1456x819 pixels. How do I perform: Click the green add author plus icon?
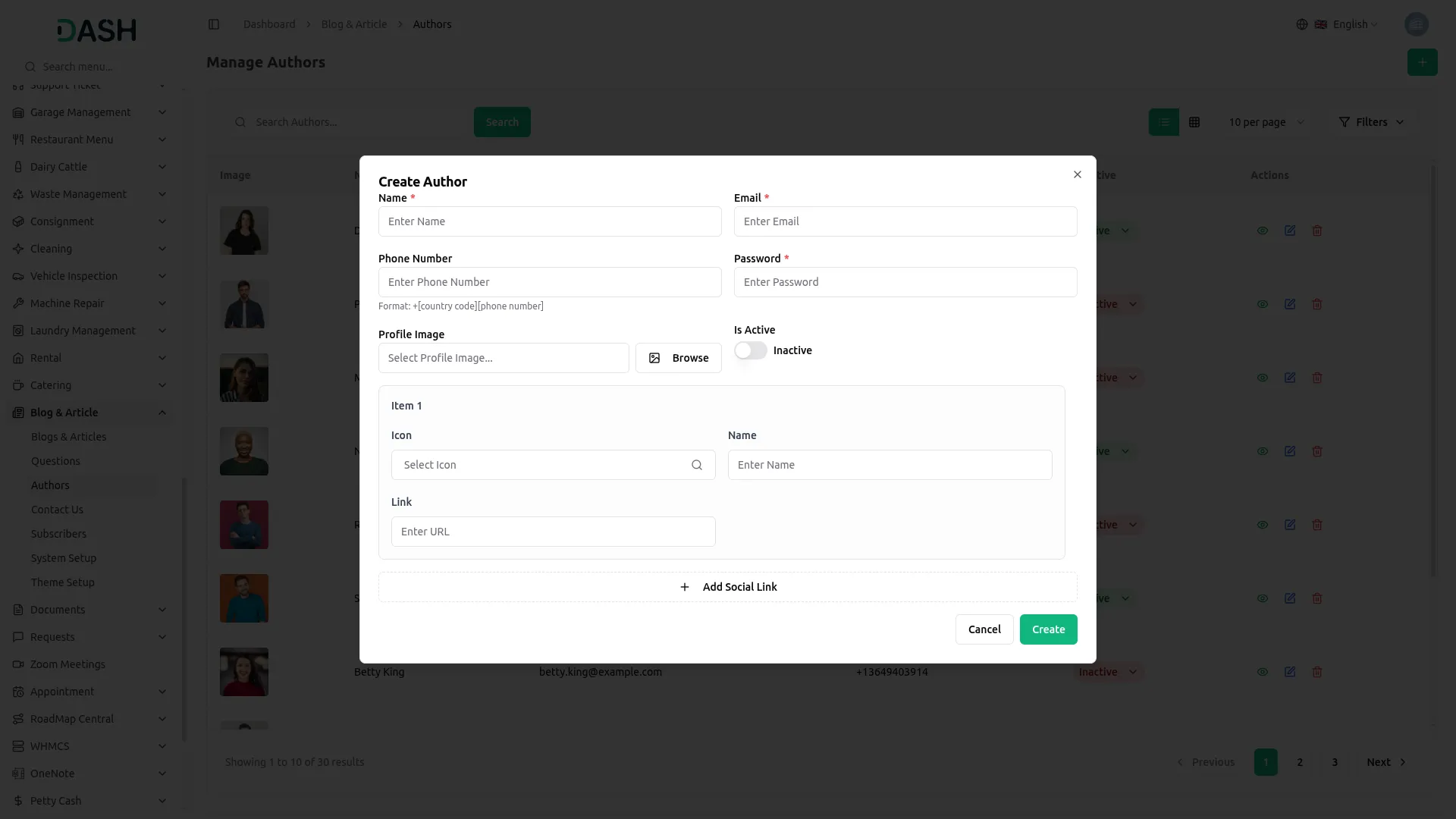tap(1422, 62)
